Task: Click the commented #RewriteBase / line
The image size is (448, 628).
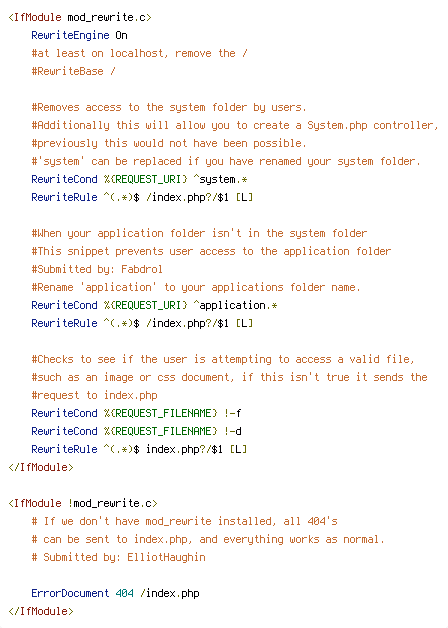Action: click(73, 71)
